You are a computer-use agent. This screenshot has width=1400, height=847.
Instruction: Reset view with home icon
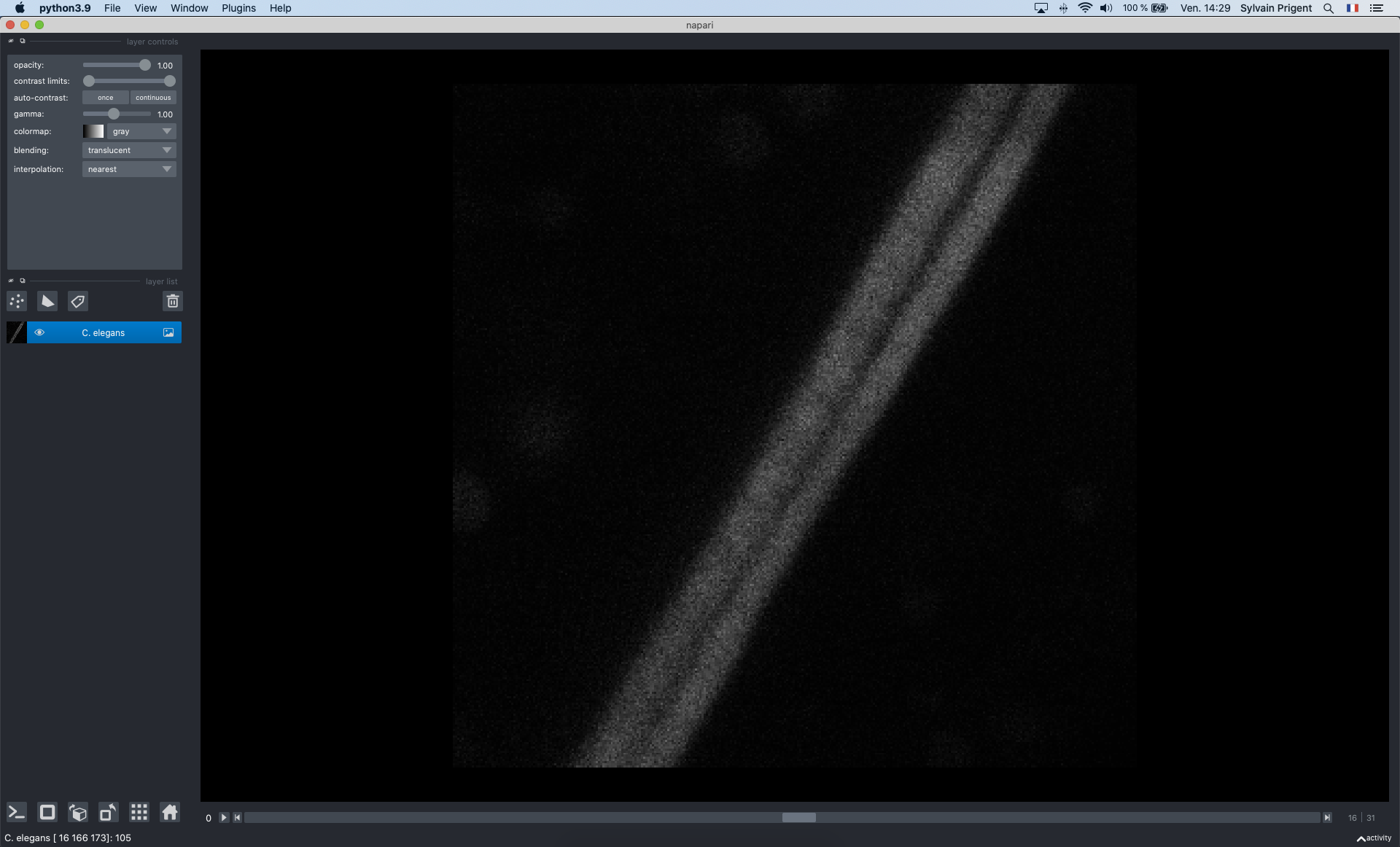170,812
